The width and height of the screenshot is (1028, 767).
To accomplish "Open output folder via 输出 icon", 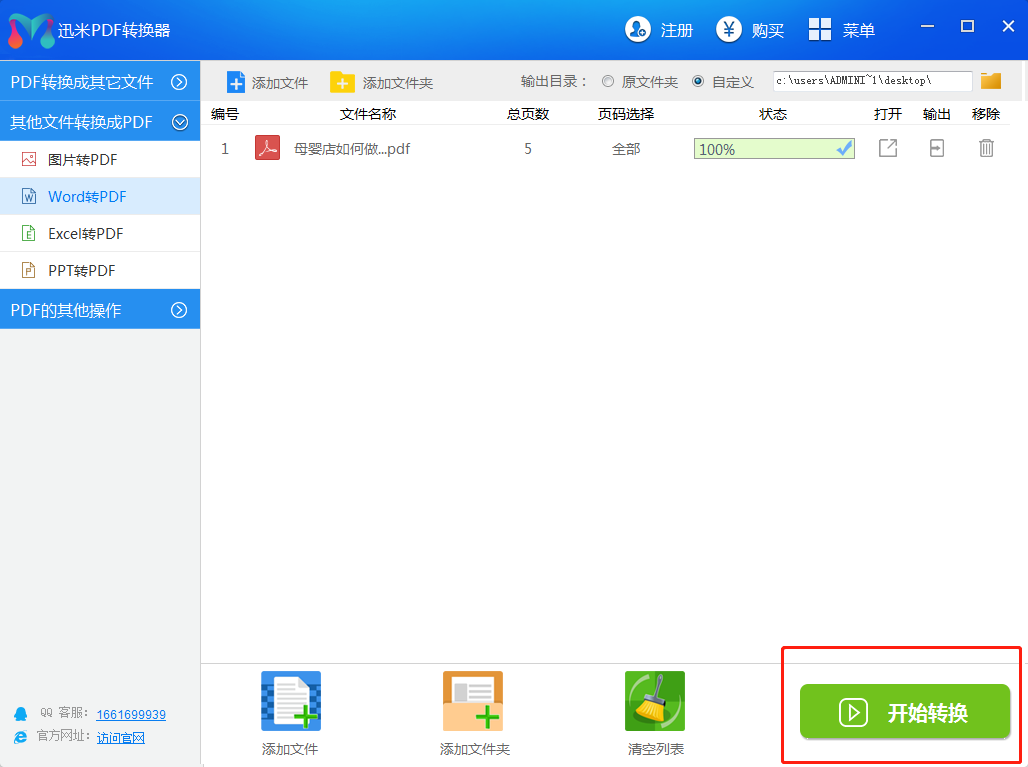I will (x=936, y=147).
